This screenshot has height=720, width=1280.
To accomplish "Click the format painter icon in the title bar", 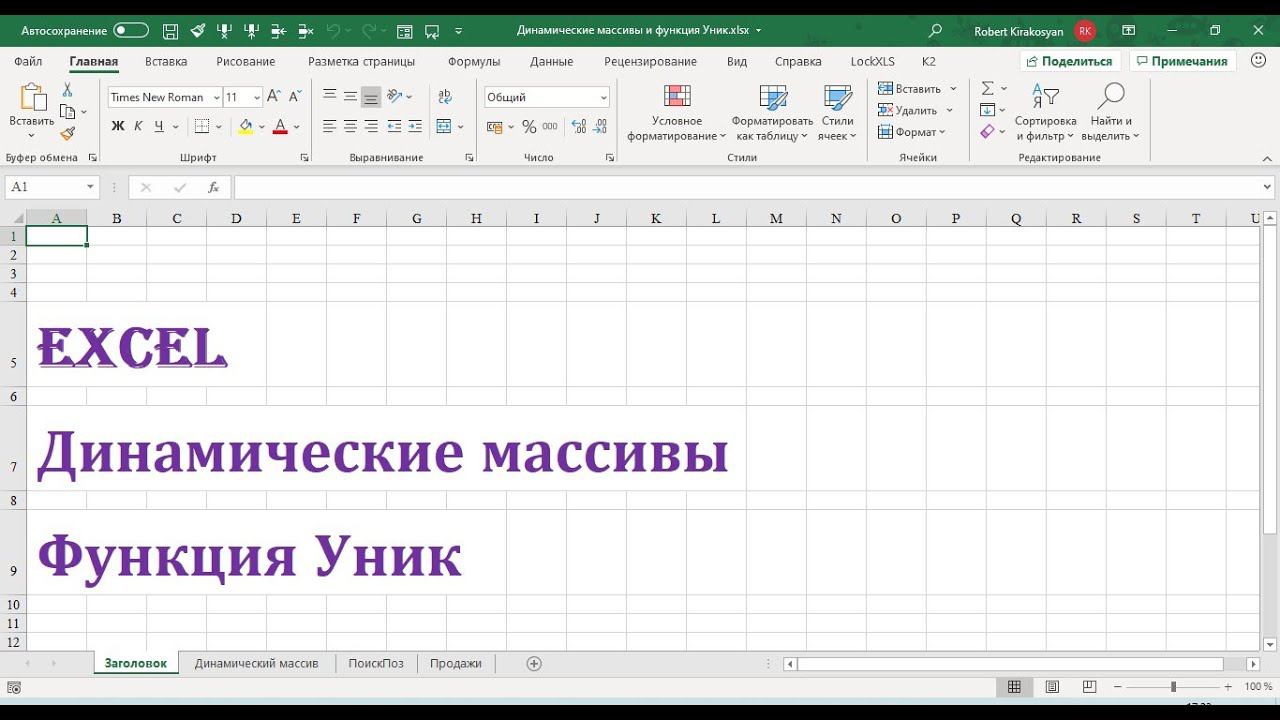I will 197,31.
